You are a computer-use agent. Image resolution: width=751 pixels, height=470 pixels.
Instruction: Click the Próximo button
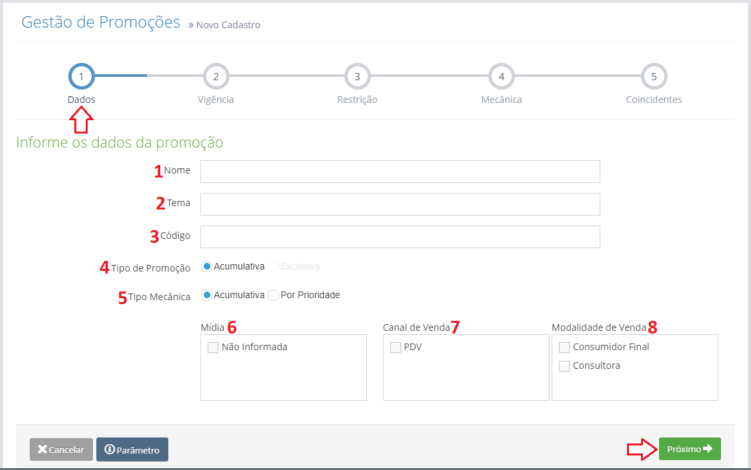point(690,449)
